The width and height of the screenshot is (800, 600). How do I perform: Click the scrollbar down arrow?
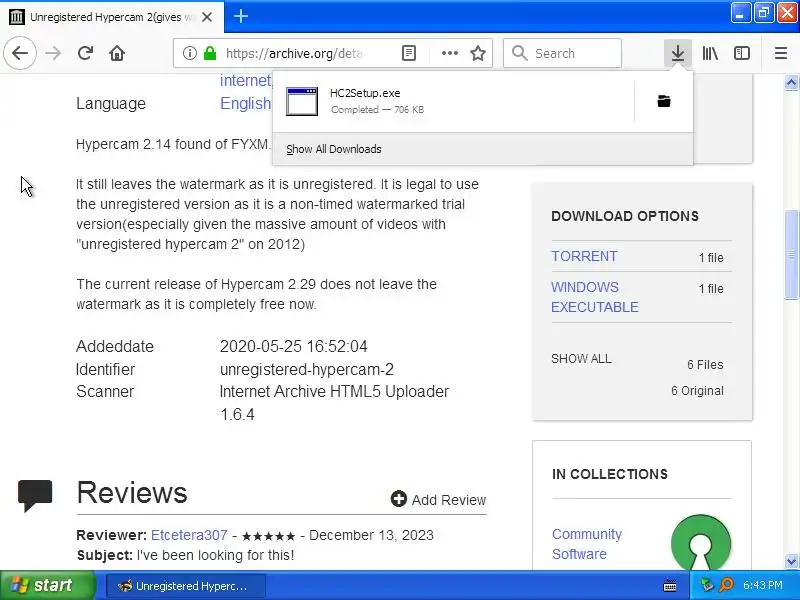791,562
